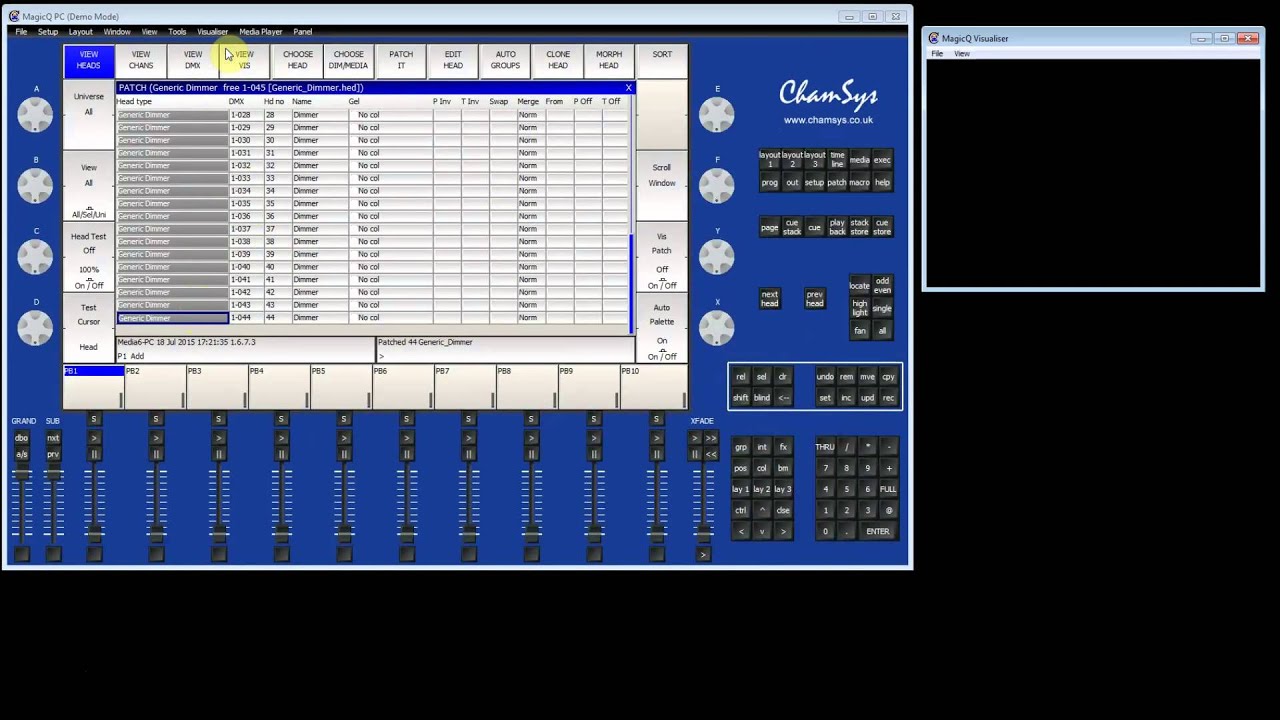Cycle the Universe All selector
1280x720 pixels.
pos(89,115)
